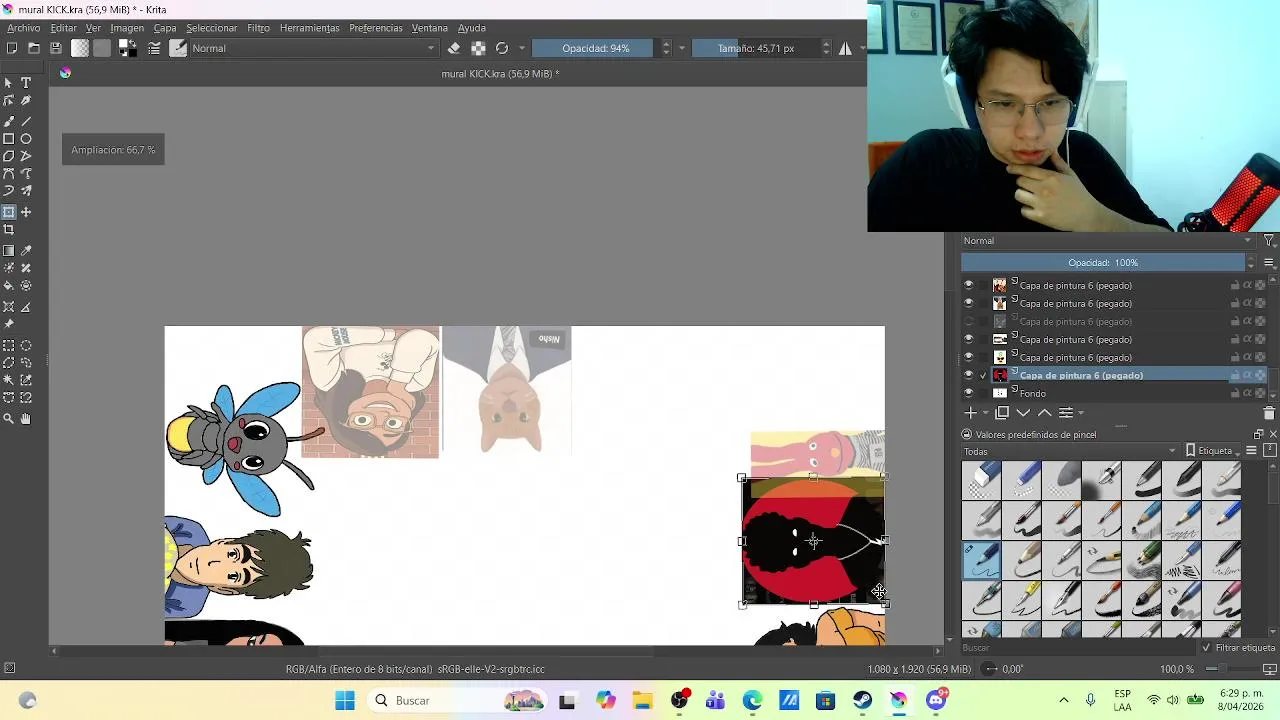
Task: Open the brush presets view menu icon
Action: pyautogui.click(x=1251, y=451)
